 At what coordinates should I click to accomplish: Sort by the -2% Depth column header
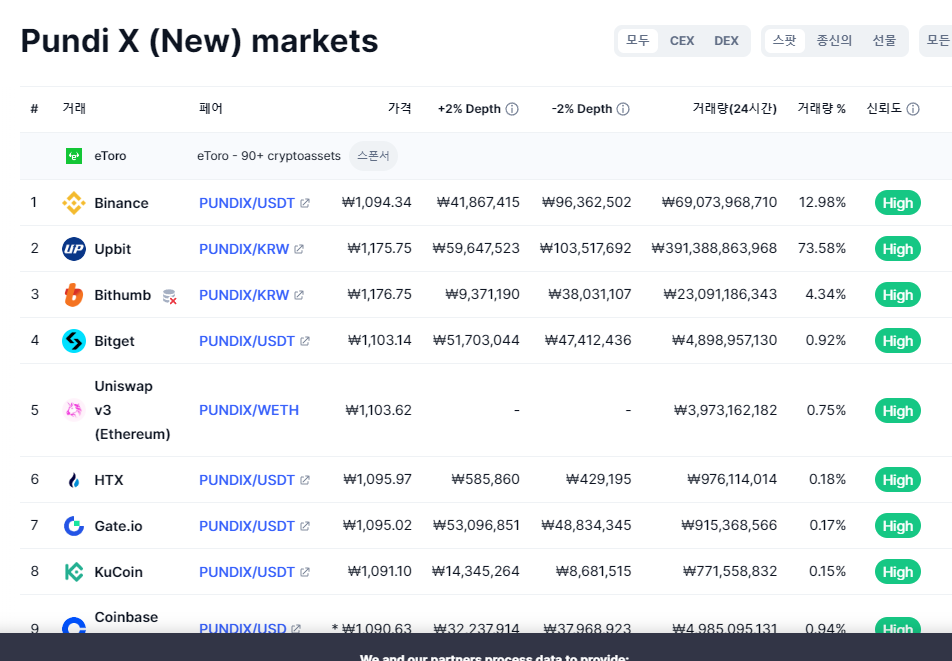pos(582,109)
